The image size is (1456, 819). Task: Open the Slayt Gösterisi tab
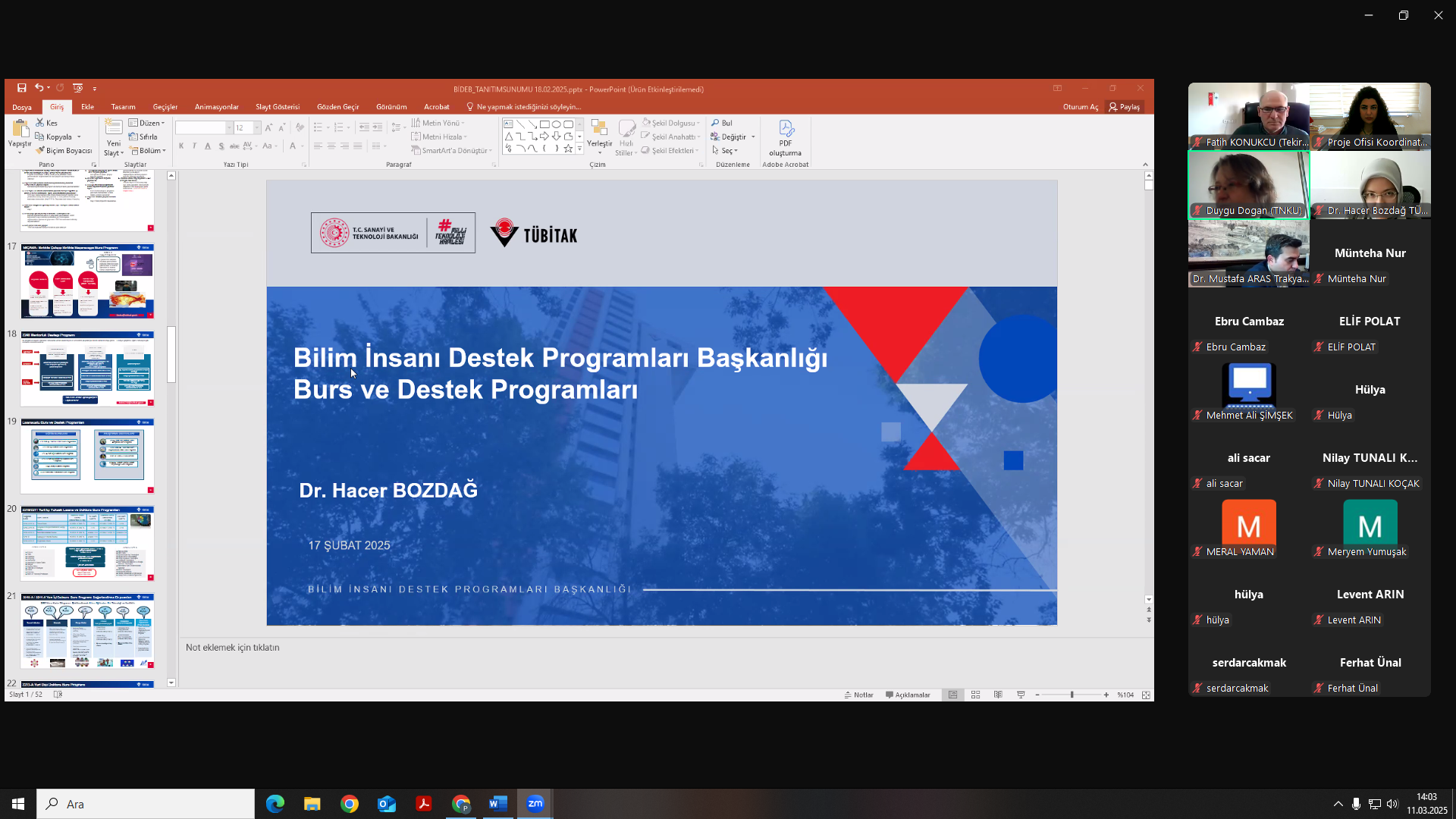[278, 107]
